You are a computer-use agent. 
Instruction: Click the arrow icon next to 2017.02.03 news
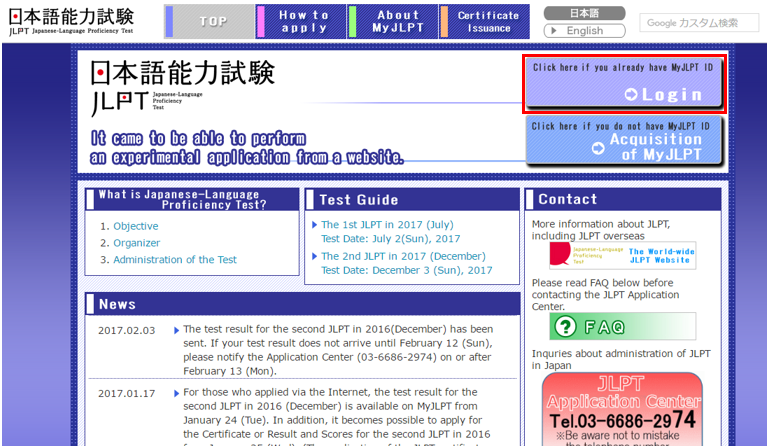[177, 331]
